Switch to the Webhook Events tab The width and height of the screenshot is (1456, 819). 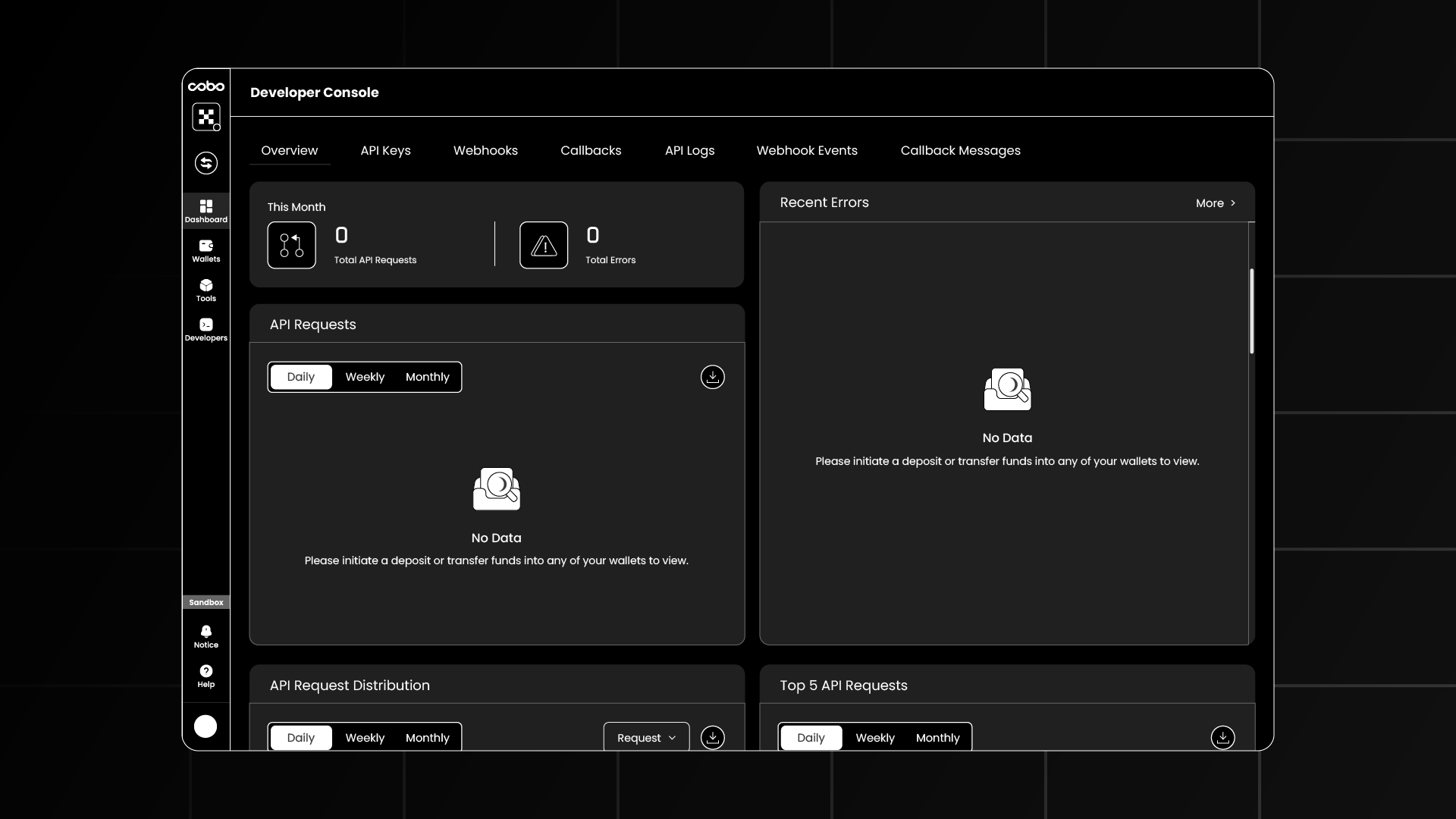[806, 150]
